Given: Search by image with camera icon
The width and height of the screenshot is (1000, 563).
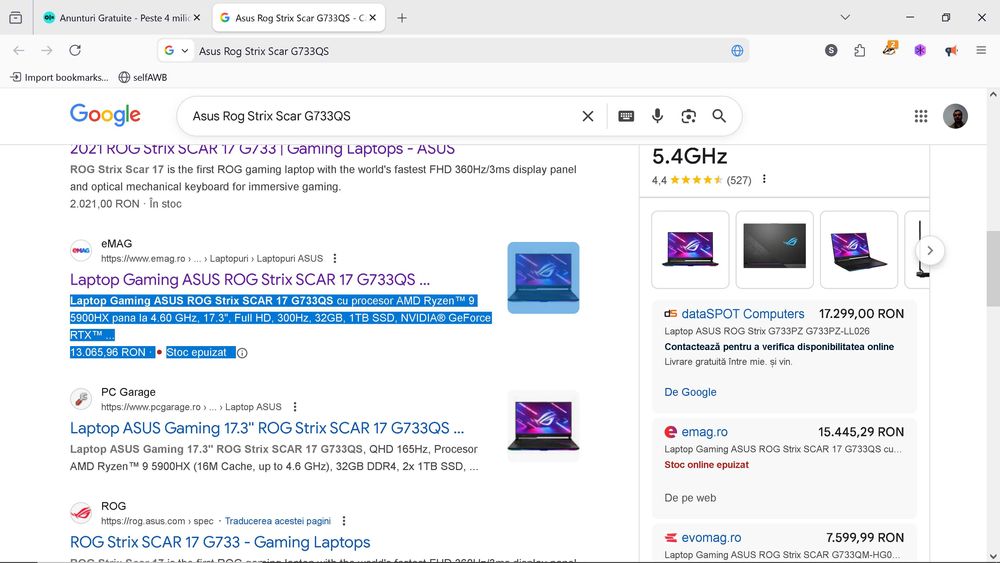Looking at the screenshot, I should [x=688, y=116].
